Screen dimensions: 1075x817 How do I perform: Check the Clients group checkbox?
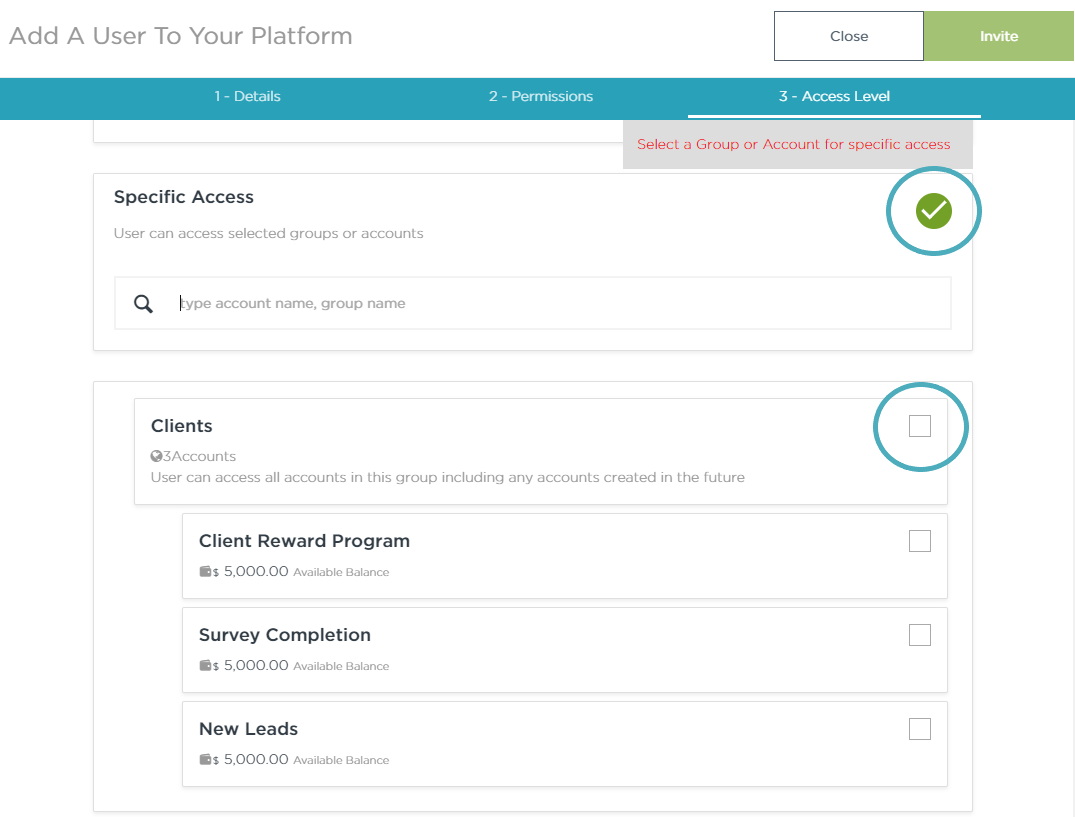coord(919,426)
